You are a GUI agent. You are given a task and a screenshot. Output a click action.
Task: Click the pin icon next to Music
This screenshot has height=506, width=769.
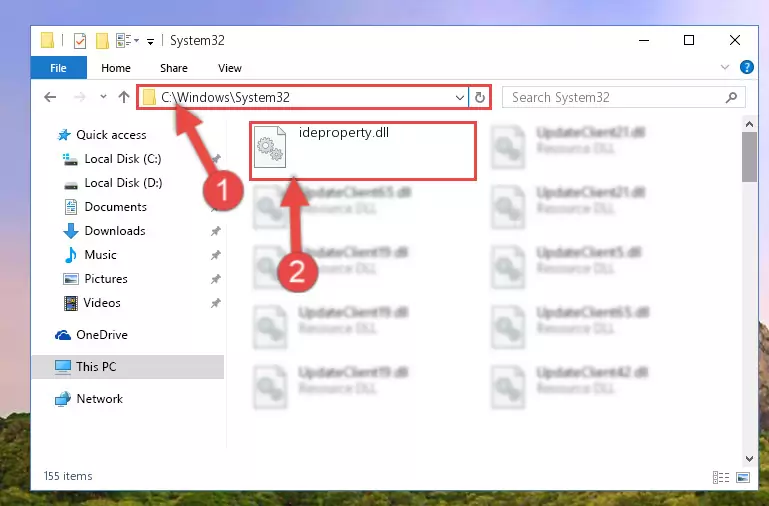point(215,255)
